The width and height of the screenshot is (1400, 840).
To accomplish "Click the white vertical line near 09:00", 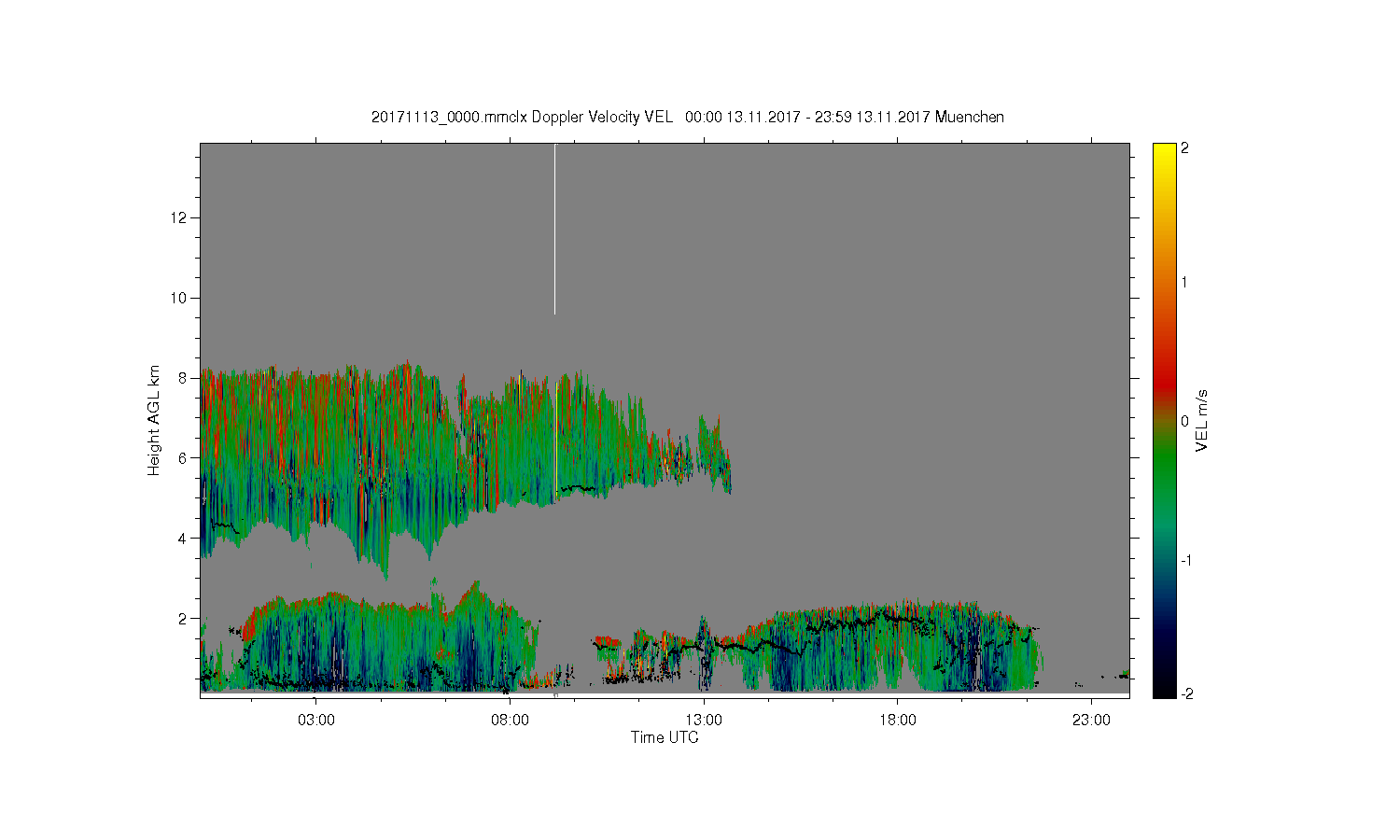I will 555,230.
